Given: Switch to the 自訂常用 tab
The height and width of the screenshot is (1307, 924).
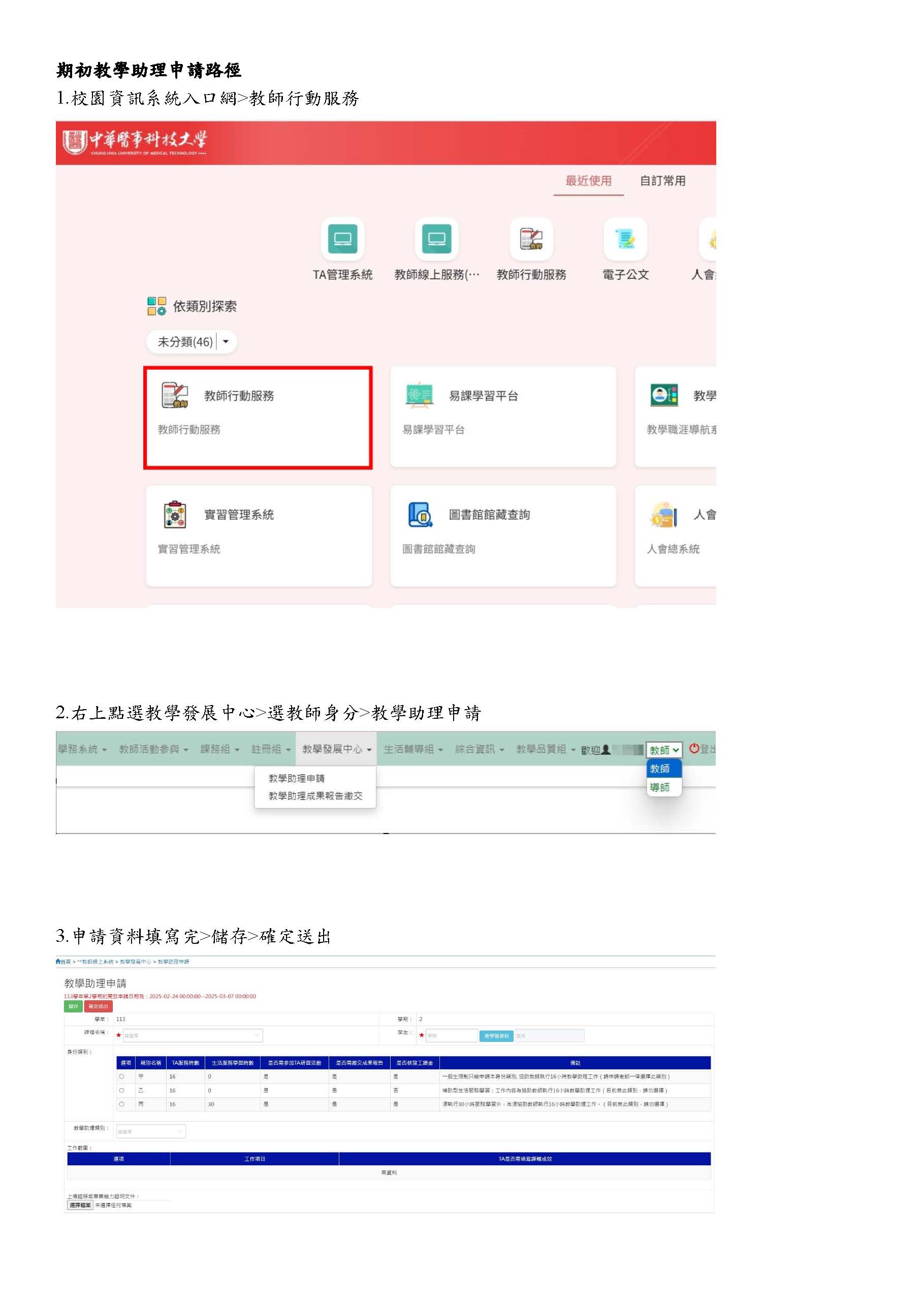Looking at the screenshot, I should (x=662, y=181).
